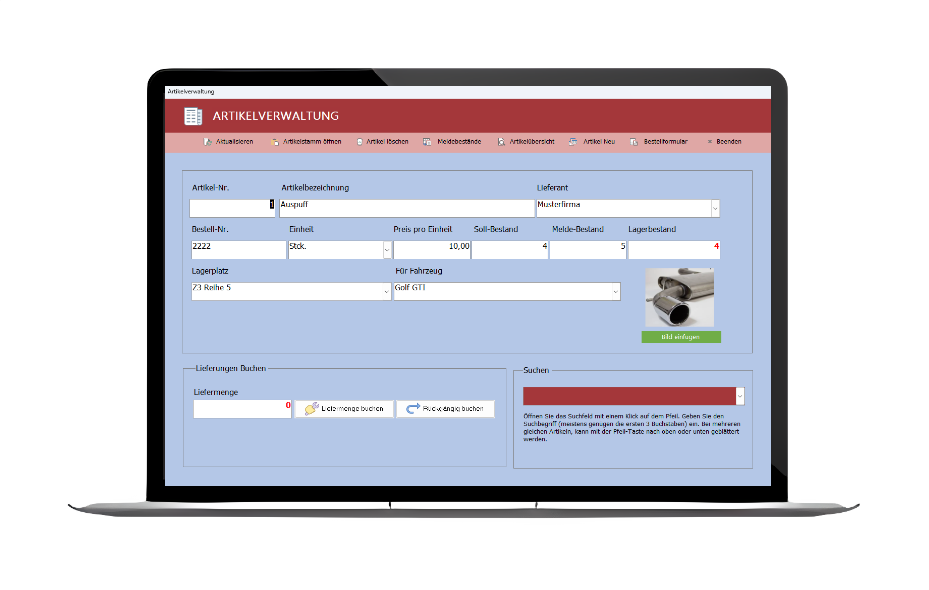Create a new article with Artikel Neu

click(574, 142)
